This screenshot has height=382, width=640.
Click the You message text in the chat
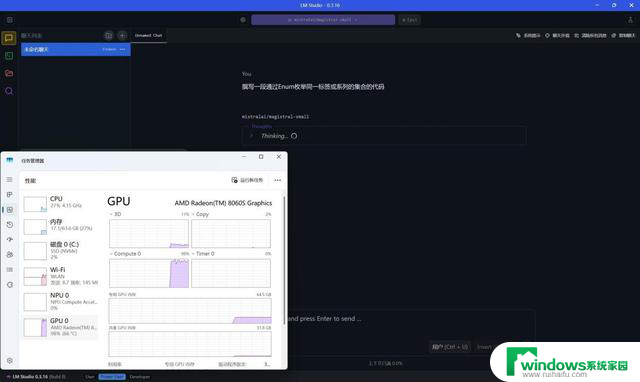point(313,87)
